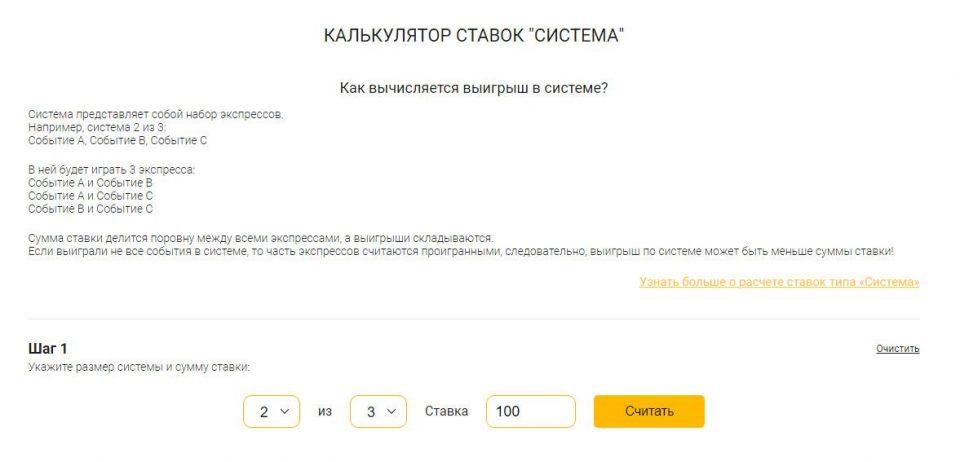960x462 pixels.
Task: Click the Шаг 1 heading
Action: [48, 348]
